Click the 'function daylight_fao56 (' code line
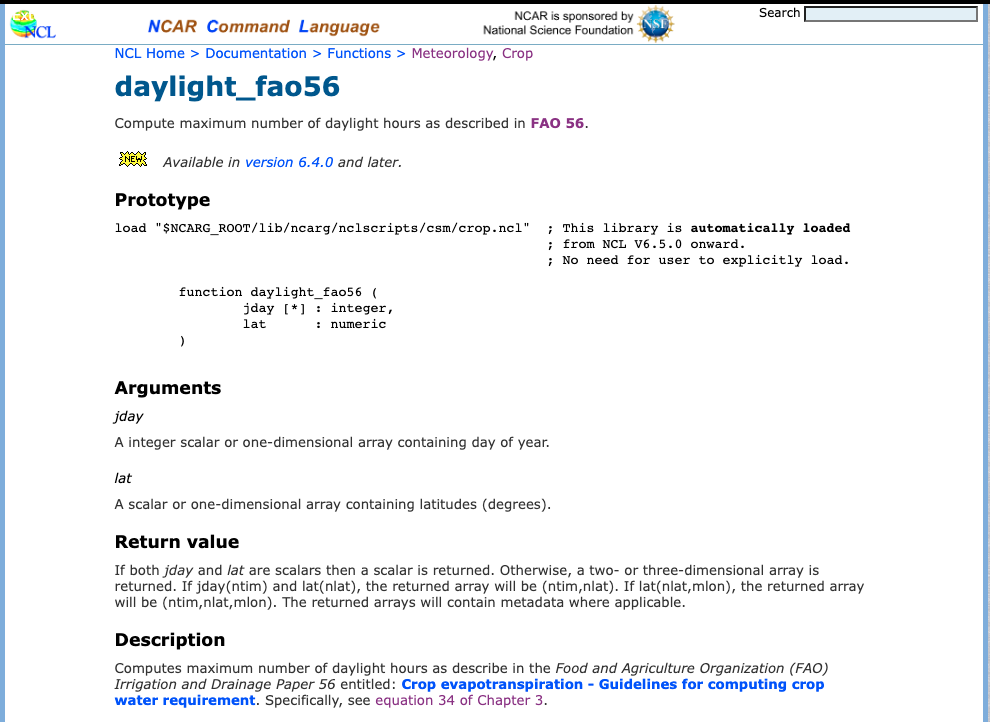The height and width of the screenshot is (722, 990). [x=278, y=292]
